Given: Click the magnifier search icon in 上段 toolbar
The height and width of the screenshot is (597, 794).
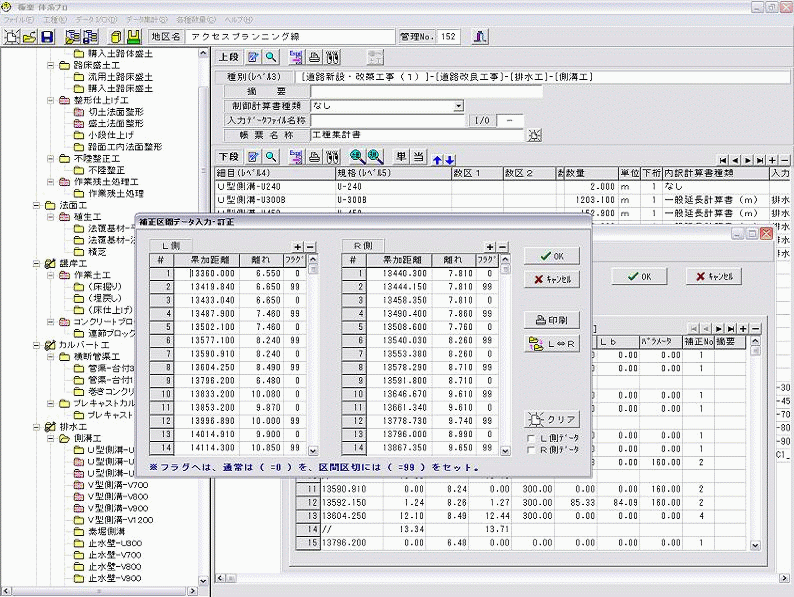Looking at the screenshot, I should [270, 57].
